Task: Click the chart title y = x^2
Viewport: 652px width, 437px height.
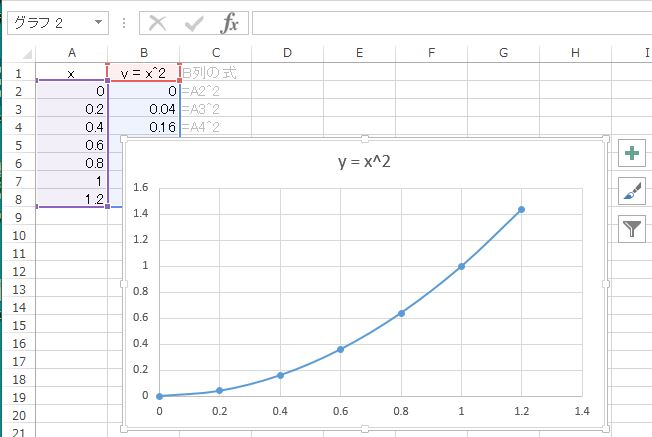Action: (x=364, y=162)
